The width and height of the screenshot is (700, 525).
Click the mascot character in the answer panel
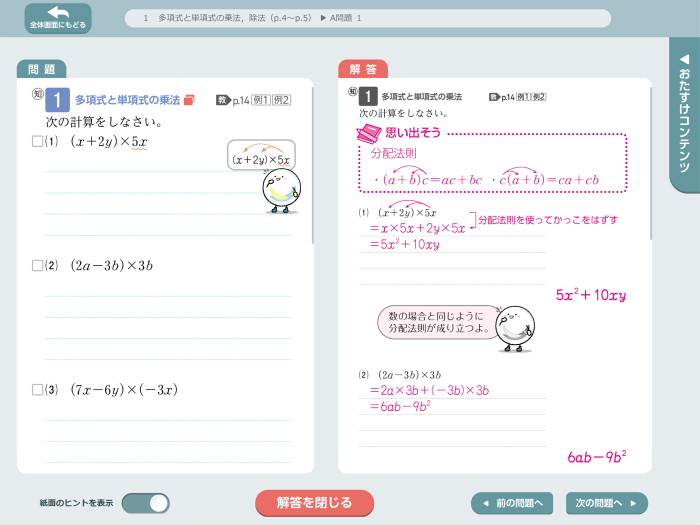pyautogui.click(x=515, y=329)
